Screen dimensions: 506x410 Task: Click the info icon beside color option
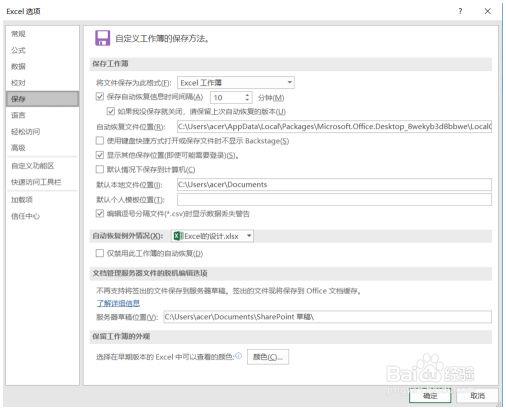pyautogui.click(x=238, y=356)
